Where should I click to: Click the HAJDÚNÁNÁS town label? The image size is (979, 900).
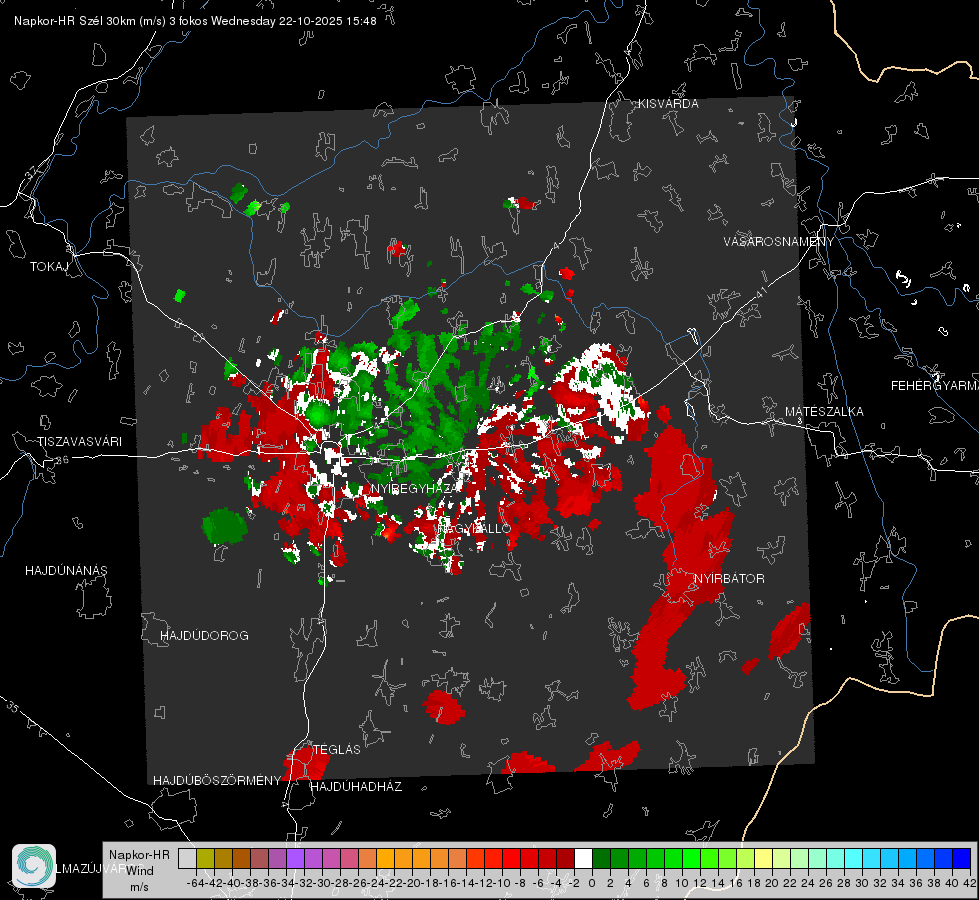pyautogui.click(x=66, y=571)
